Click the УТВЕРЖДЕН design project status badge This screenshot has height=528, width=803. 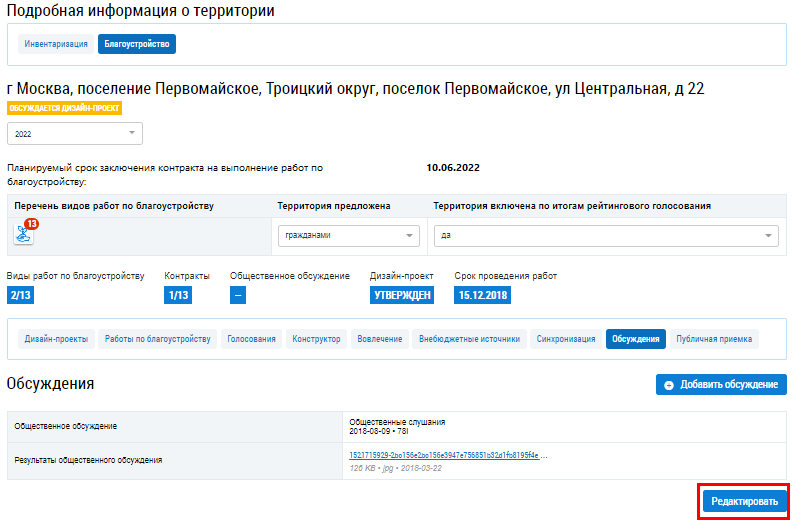[402, 295]
